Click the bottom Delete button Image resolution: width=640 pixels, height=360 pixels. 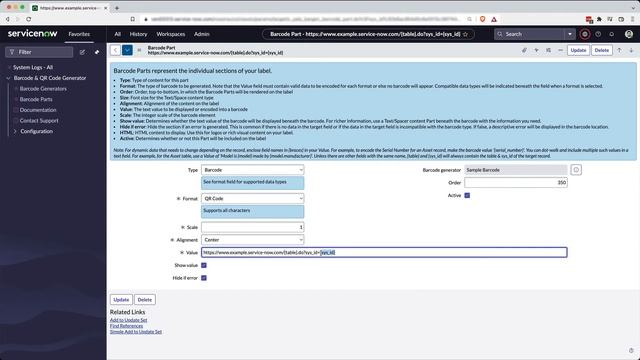tap(144, 300)
